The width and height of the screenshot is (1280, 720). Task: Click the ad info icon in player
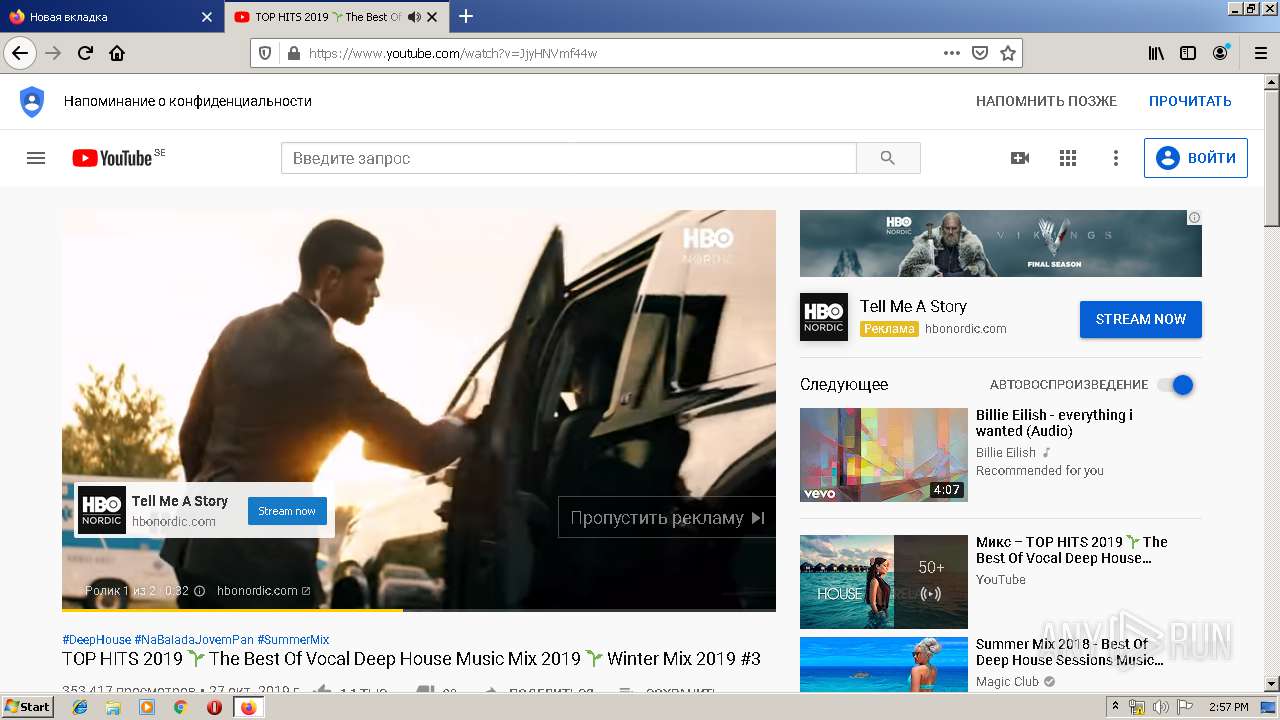[x=199, y=591]
